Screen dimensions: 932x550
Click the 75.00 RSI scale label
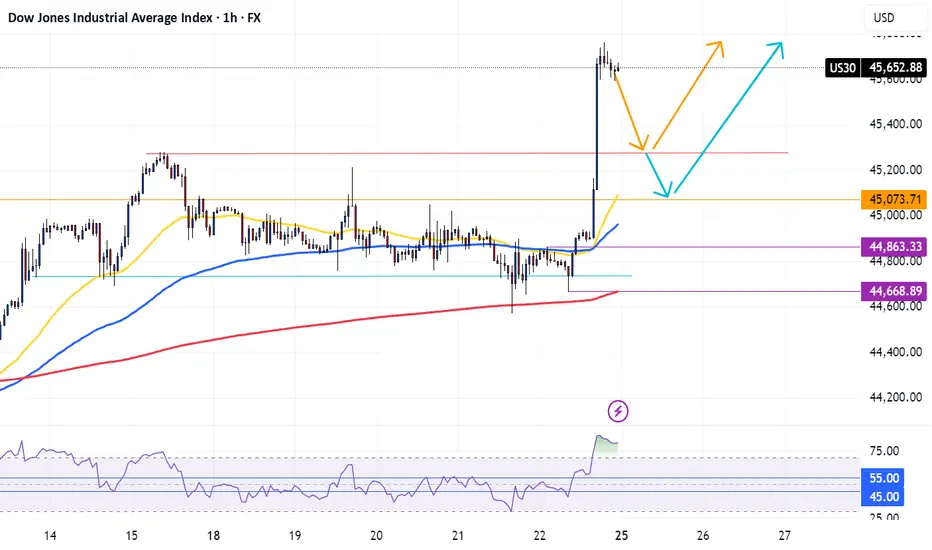(x=884, y=451)
